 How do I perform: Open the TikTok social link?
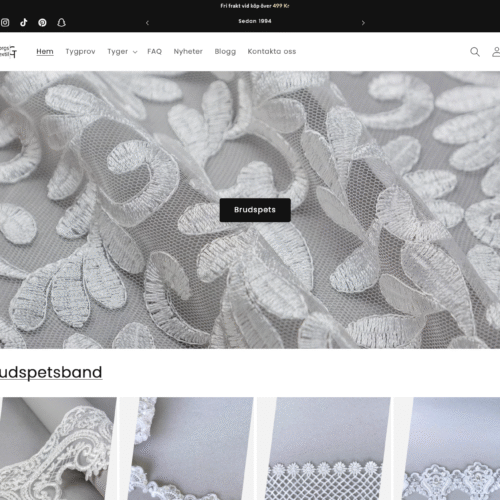(x=23, y=23)
